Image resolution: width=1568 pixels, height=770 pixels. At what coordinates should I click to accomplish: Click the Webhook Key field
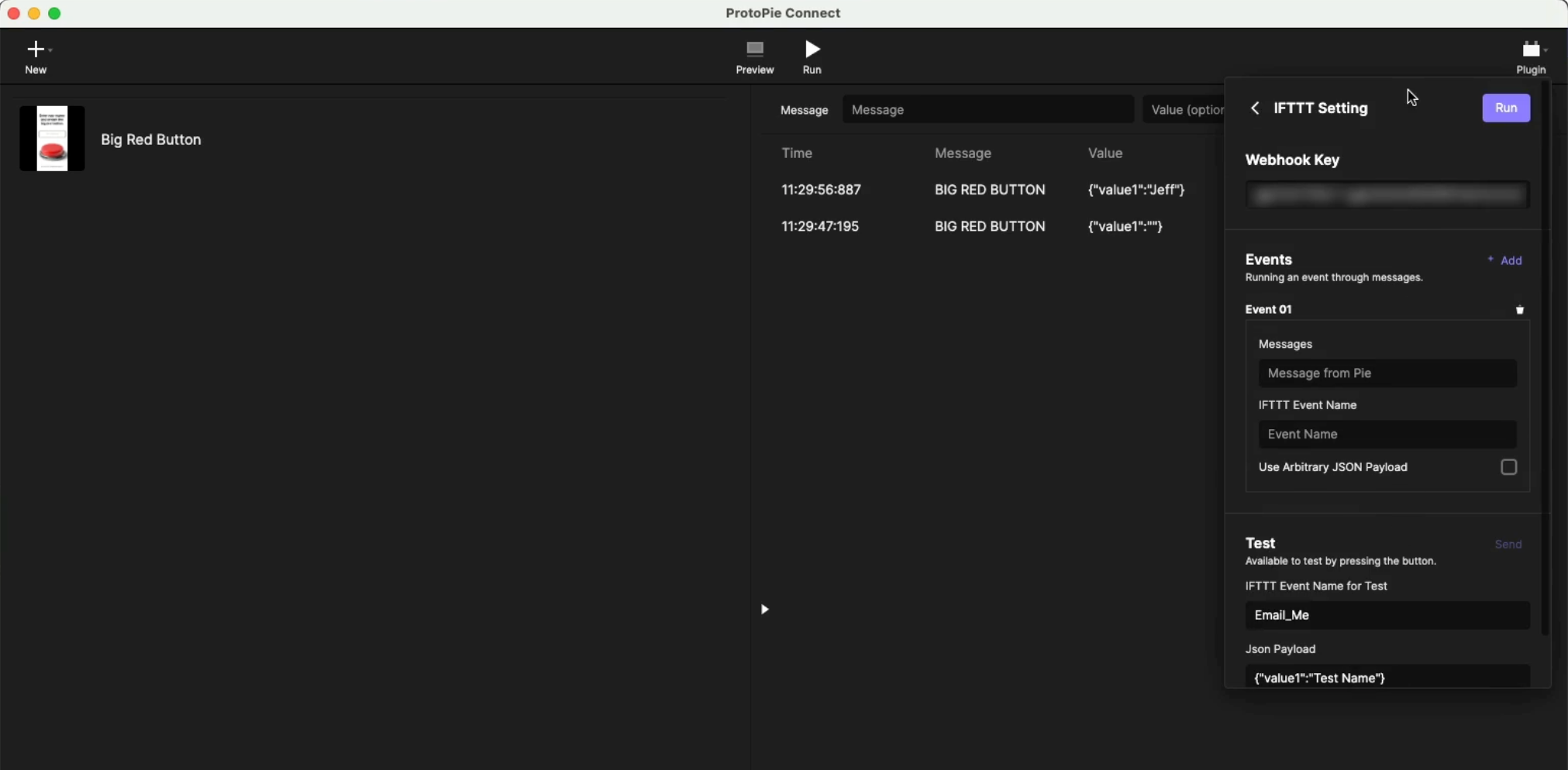tap(1387, 195)
